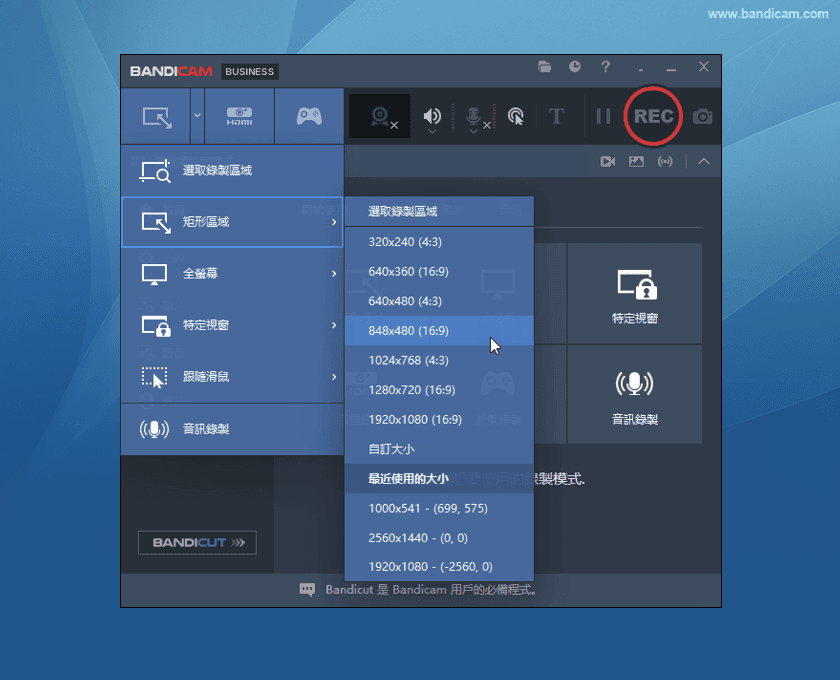The height and width of the screenshot is (680, 840).
Task: Toggle mouse click effect icon
Action: point(515,116)
